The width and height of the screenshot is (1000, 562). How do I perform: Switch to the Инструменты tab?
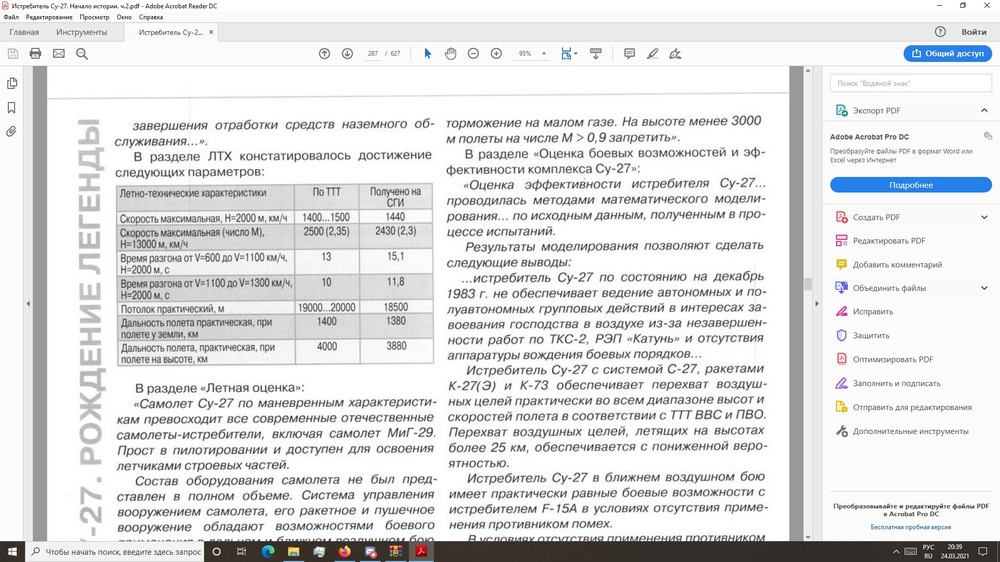(82, 32)
